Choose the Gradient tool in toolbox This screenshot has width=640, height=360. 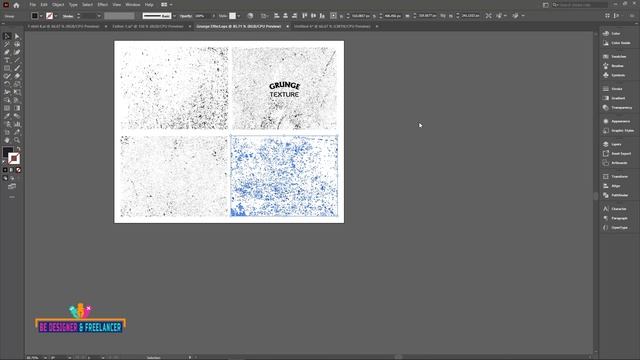(x=17, y=108)
